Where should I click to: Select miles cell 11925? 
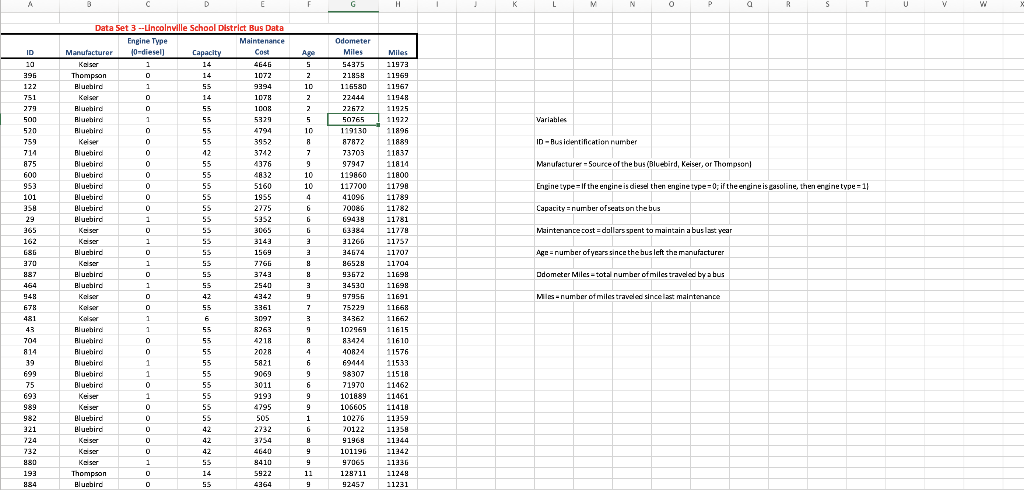tap(398, 108)
